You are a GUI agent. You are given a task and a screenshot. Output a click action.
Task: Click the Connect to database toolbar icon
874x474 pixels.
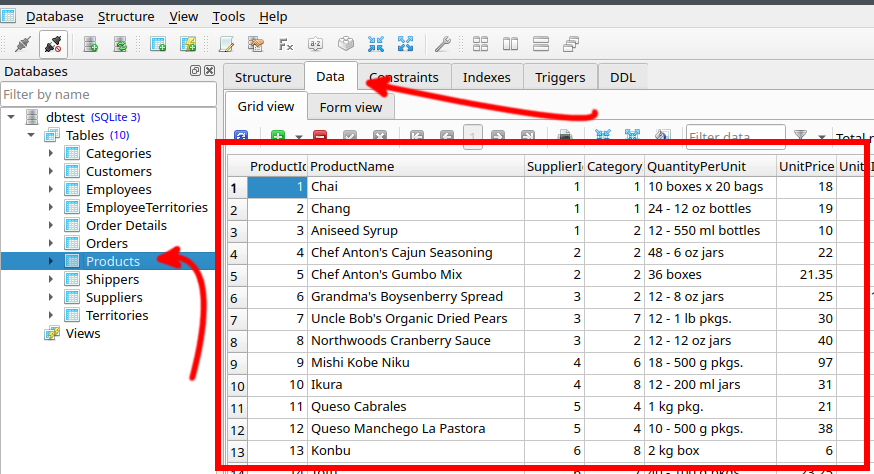[x=22, y=44]
